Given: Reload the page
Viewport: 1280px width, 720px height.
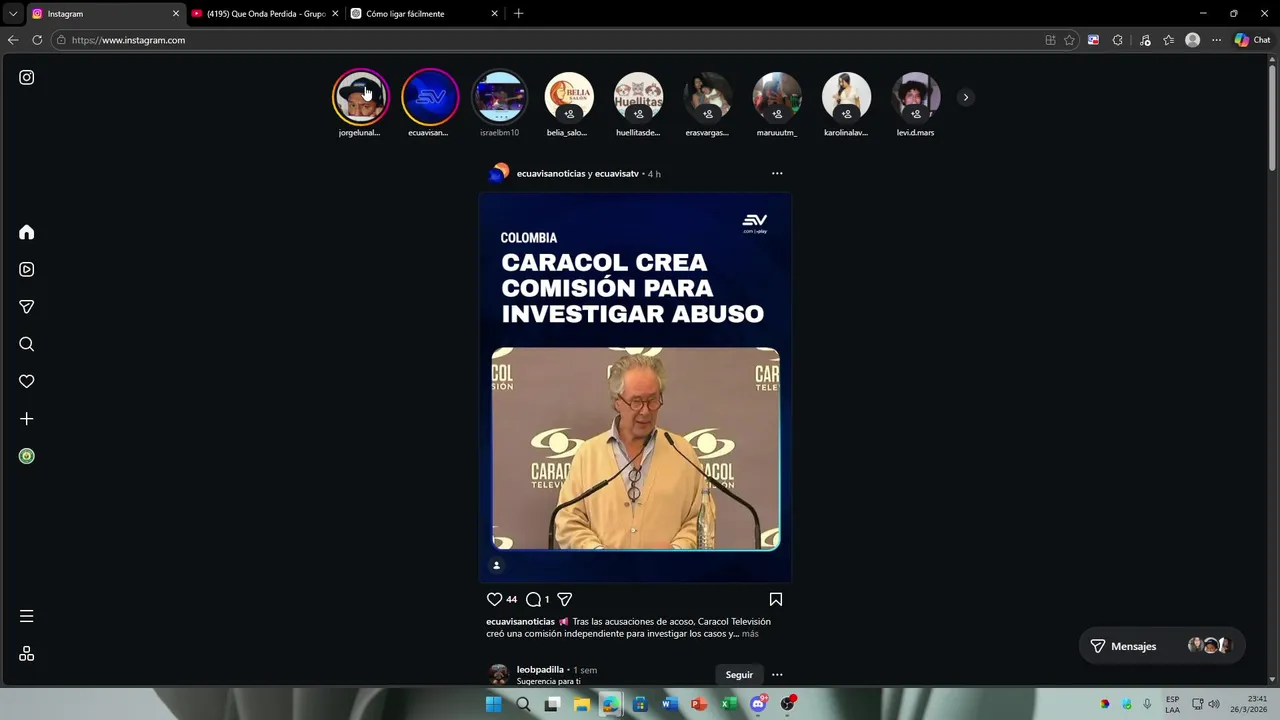Looking at the screenshot, I should (x=37, y=40).
